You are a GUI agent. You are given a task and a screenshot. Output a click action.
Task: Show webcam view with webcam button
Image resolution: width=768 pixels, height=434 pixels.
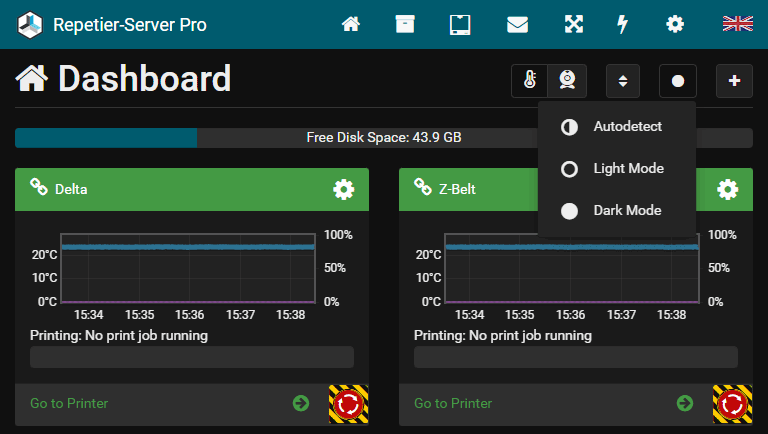click(567, 81)
